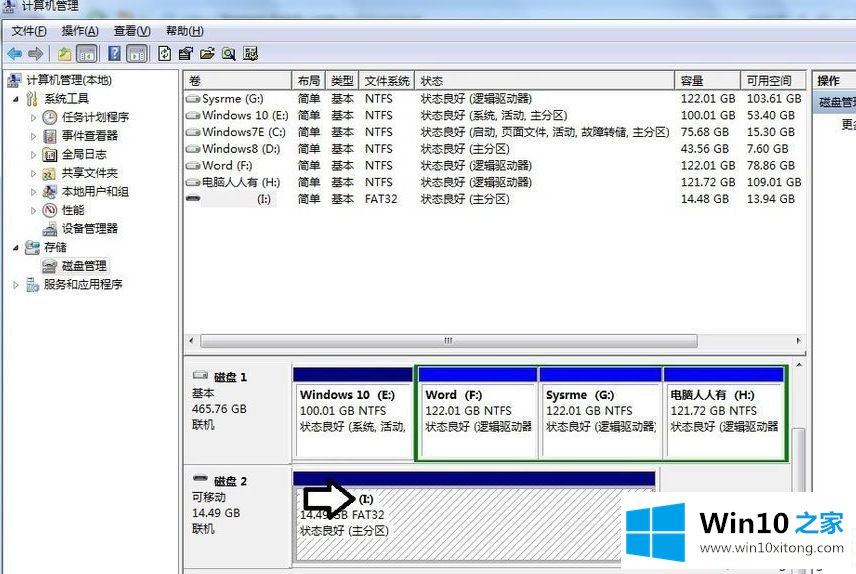
Task: Click the removable (I:) drive icon in list
Action: coord(193,199)
